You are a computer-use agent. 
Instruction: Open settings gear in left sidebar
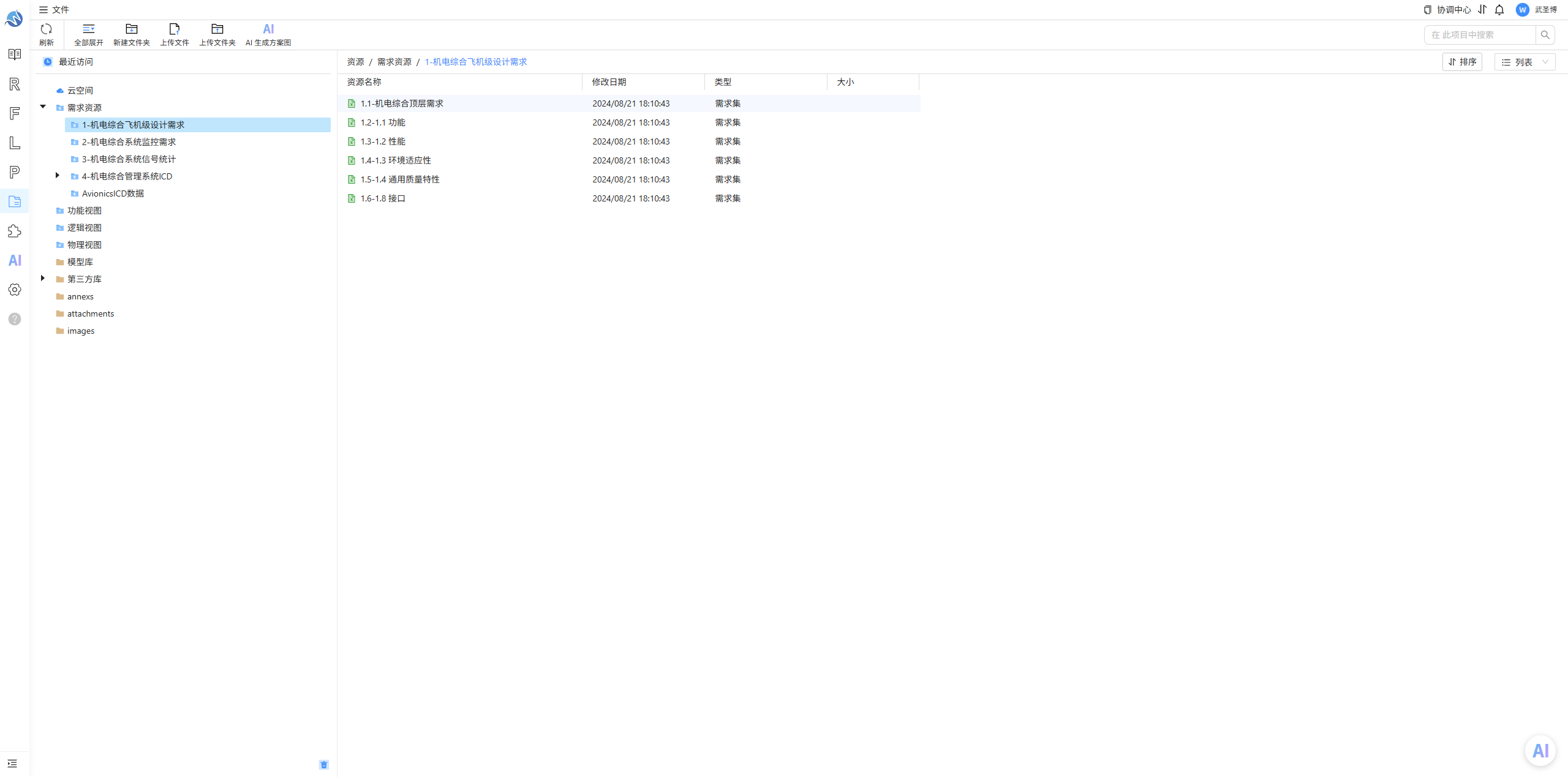pos(15,290)
